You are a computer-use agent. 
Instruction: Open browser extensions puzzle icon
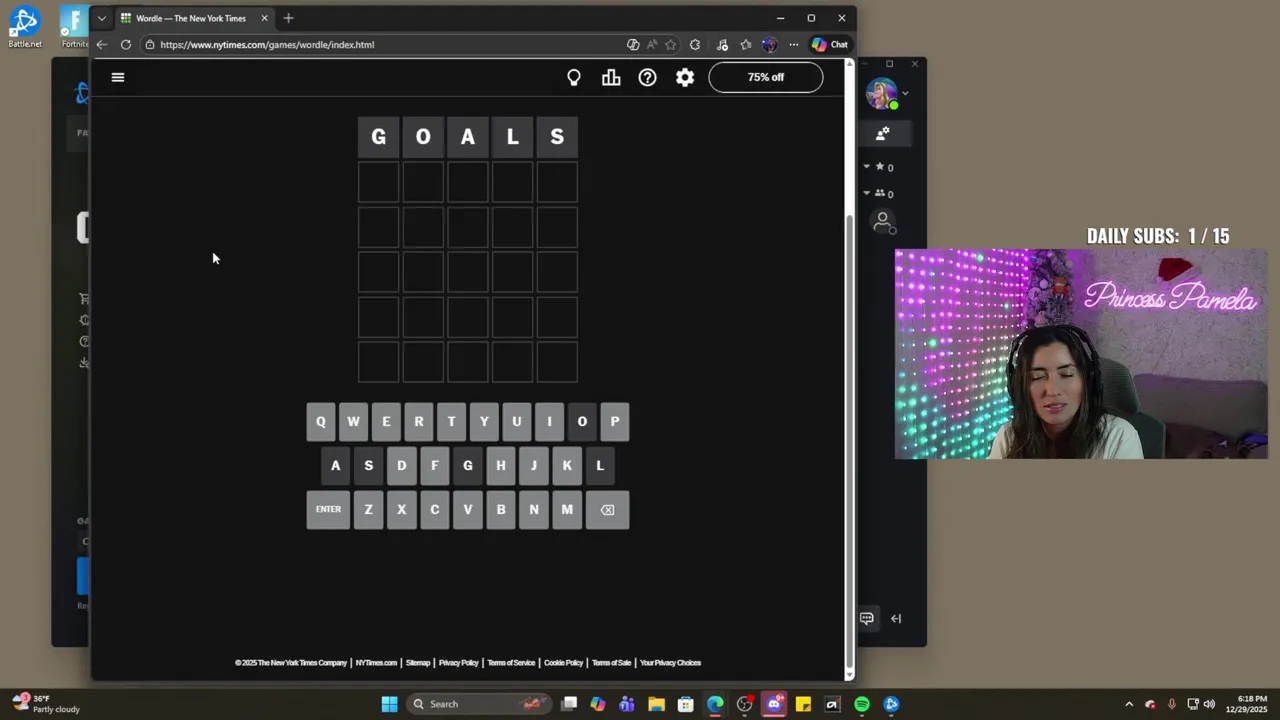click(x=695, y=44)
